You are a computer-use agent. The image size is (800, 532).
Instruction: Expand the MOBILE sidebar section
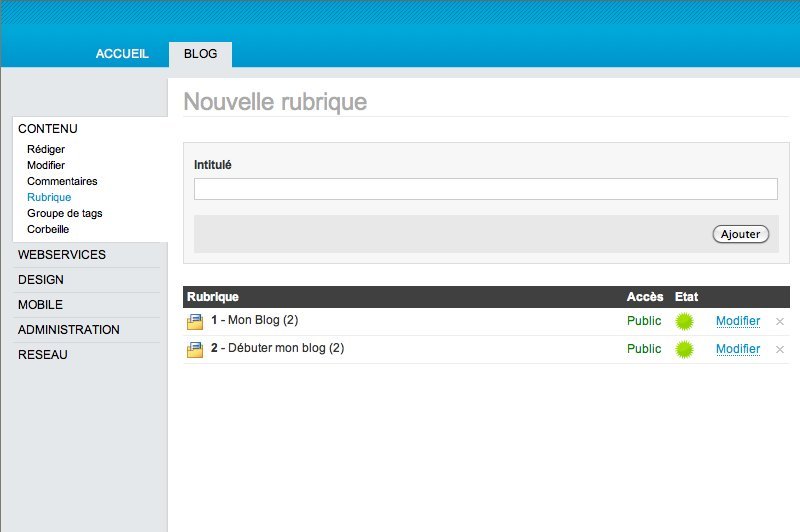tap(41, 305)
